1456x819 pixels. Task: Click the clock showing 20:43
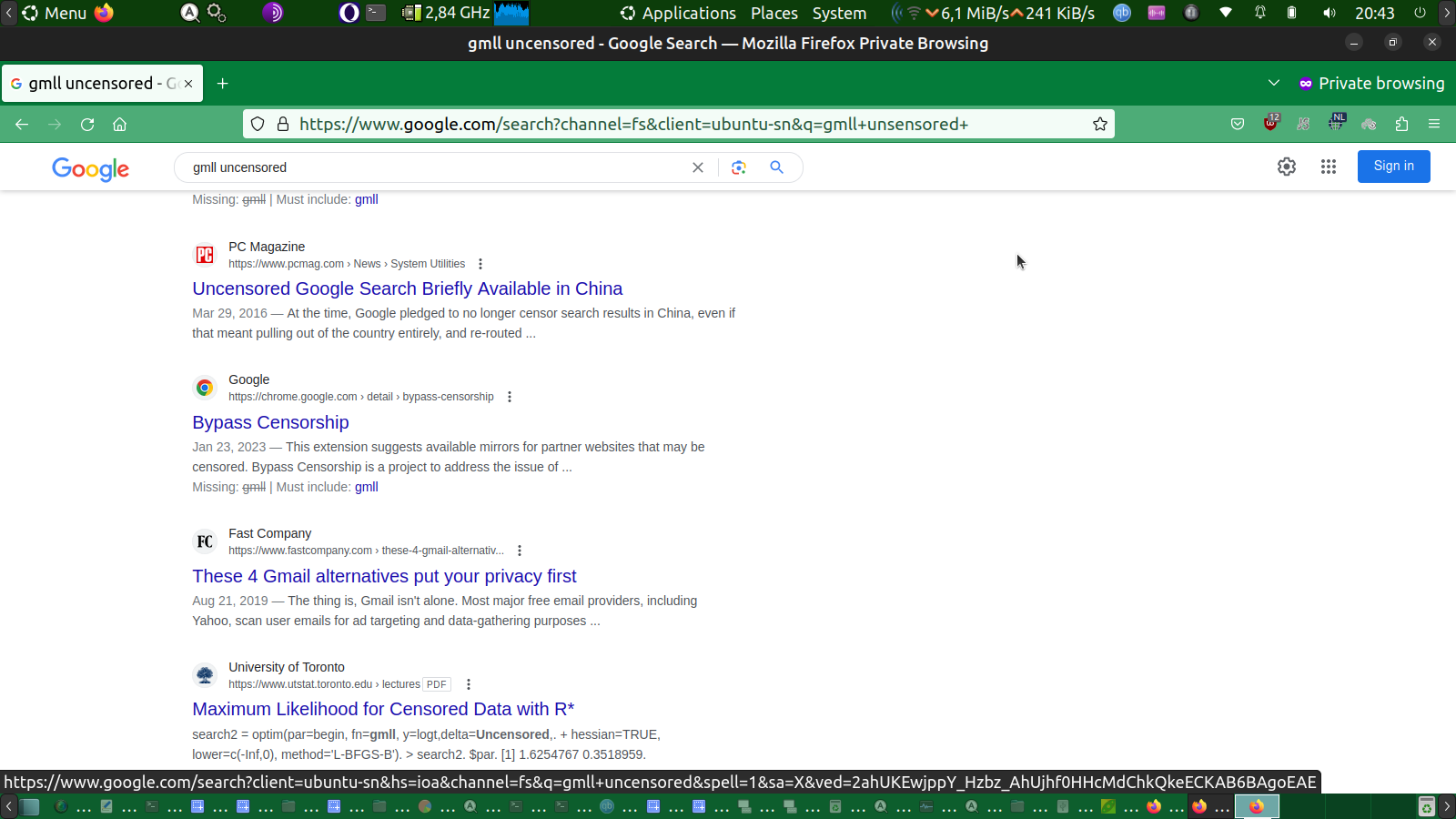1374,13
